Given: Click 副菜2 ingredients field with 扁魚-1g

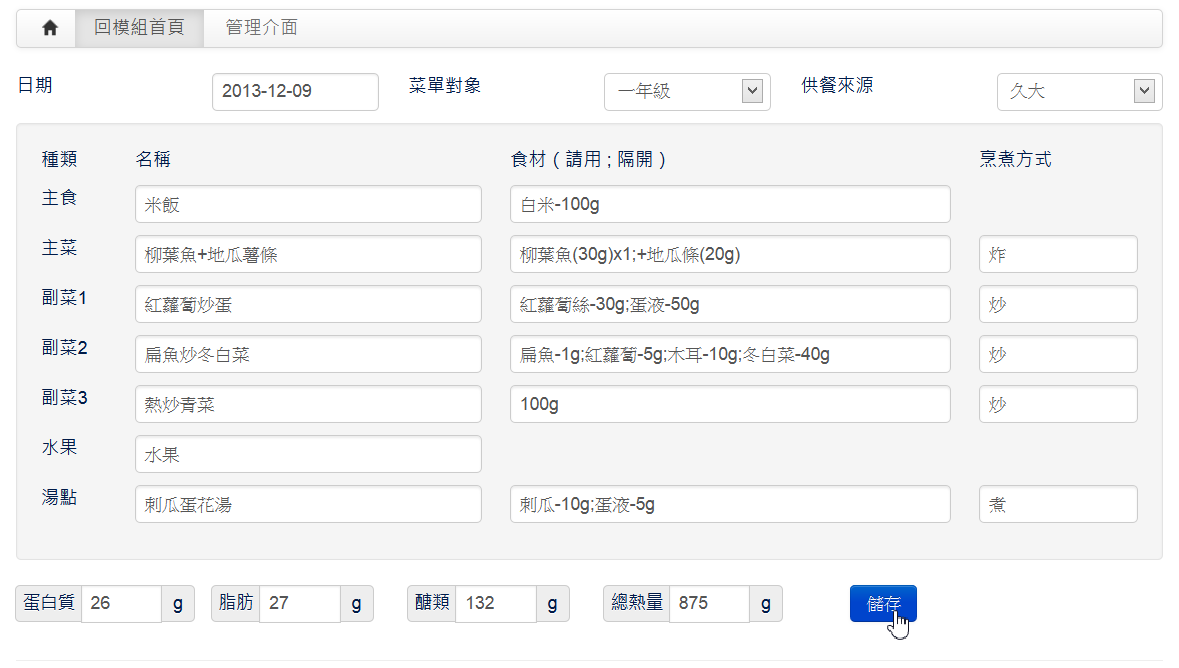Looking at the screenshot, I should (730, 354).
